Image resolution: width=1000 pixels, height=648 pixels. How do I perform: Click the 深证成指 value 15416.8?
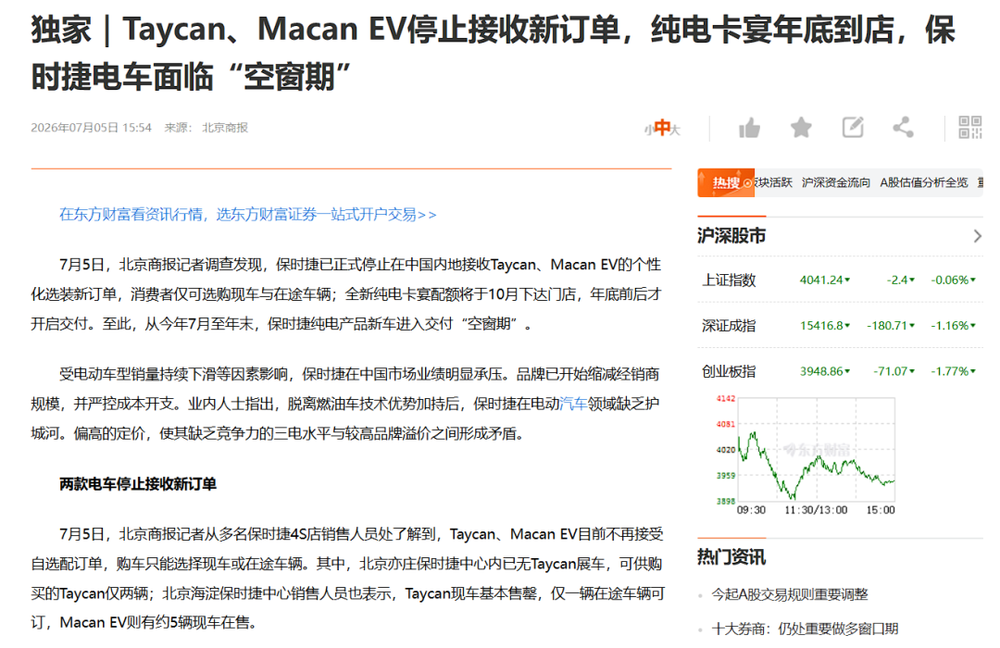(825, 326)
